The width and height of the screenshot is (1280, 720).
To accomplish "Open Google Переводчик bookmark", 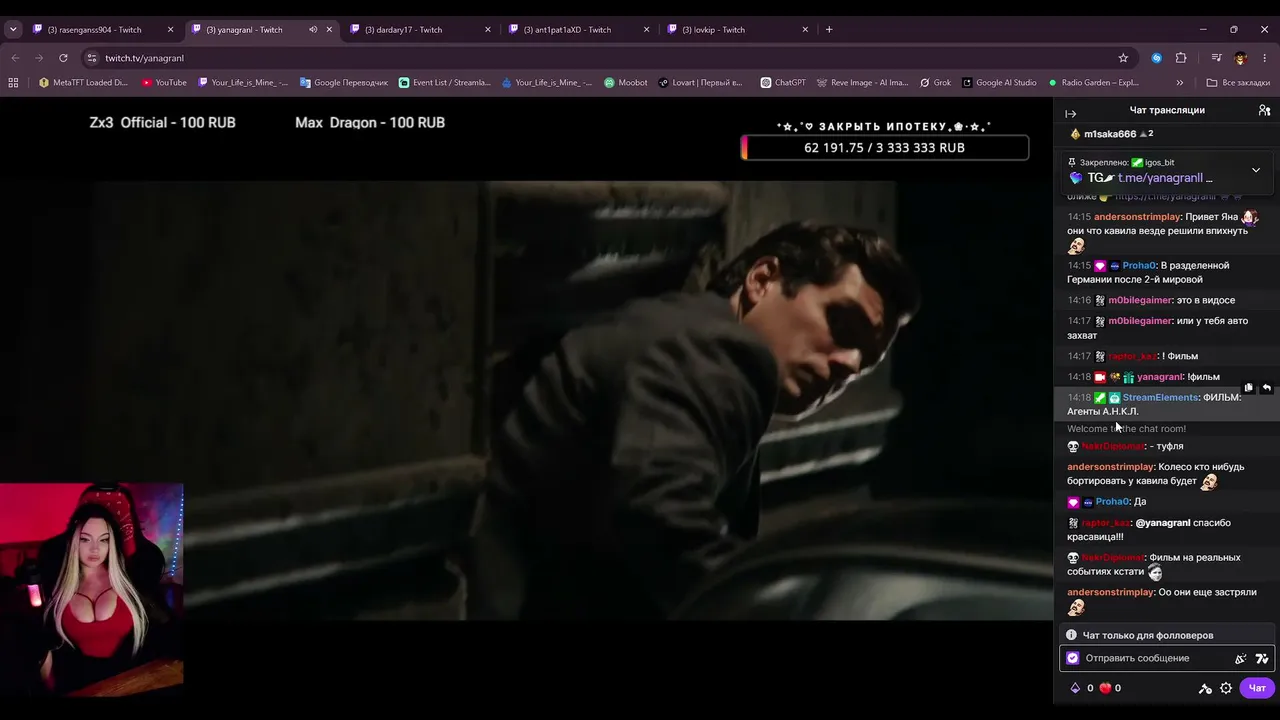I will click(x=343, y=83).
